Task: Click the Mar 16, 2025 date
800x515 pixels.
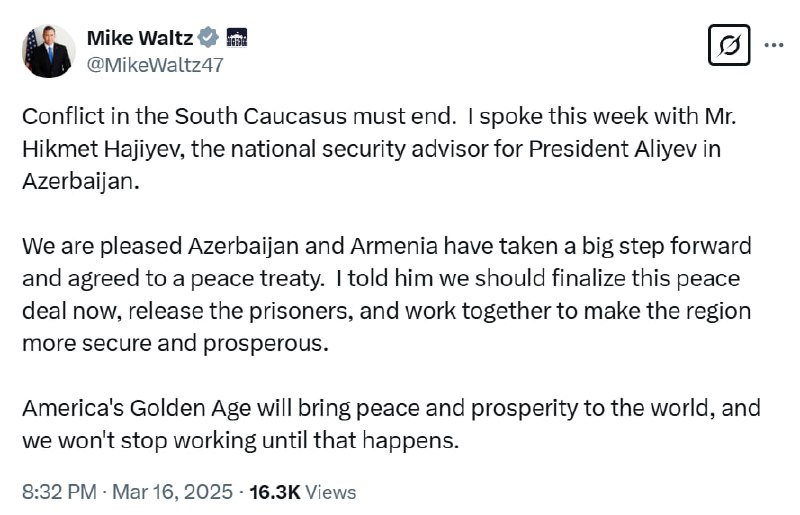Action: pyautogui.click(x=172, y=492)
